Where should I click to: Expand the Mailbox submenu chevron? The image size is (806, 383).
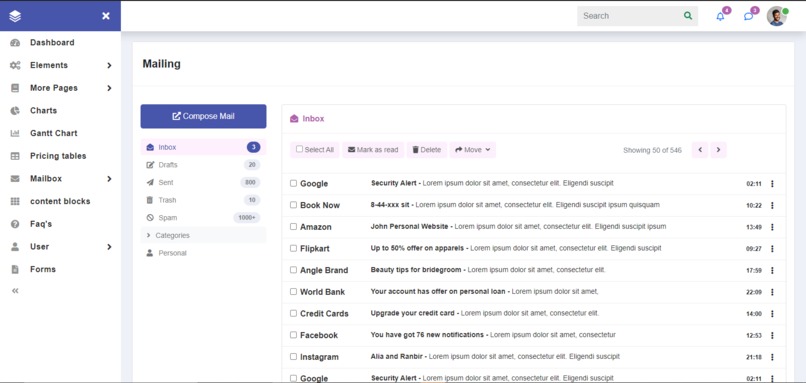pos(109,179)
